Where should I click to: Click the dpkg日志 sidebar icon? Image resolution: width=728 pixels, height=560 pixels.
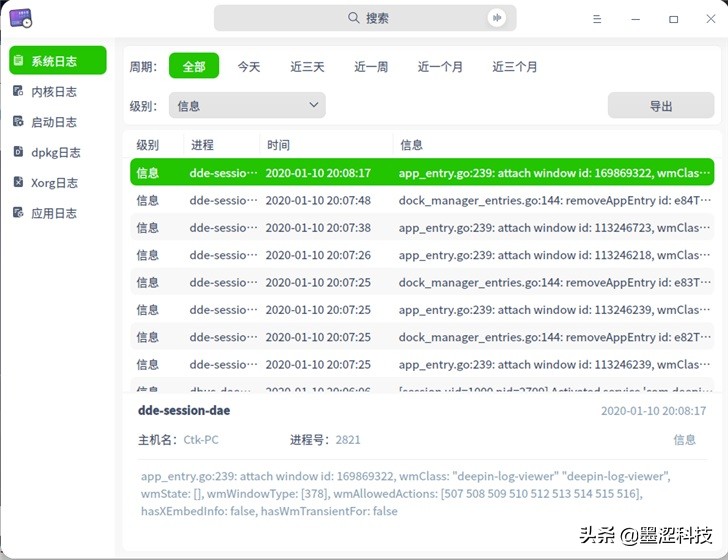point(18,151)
